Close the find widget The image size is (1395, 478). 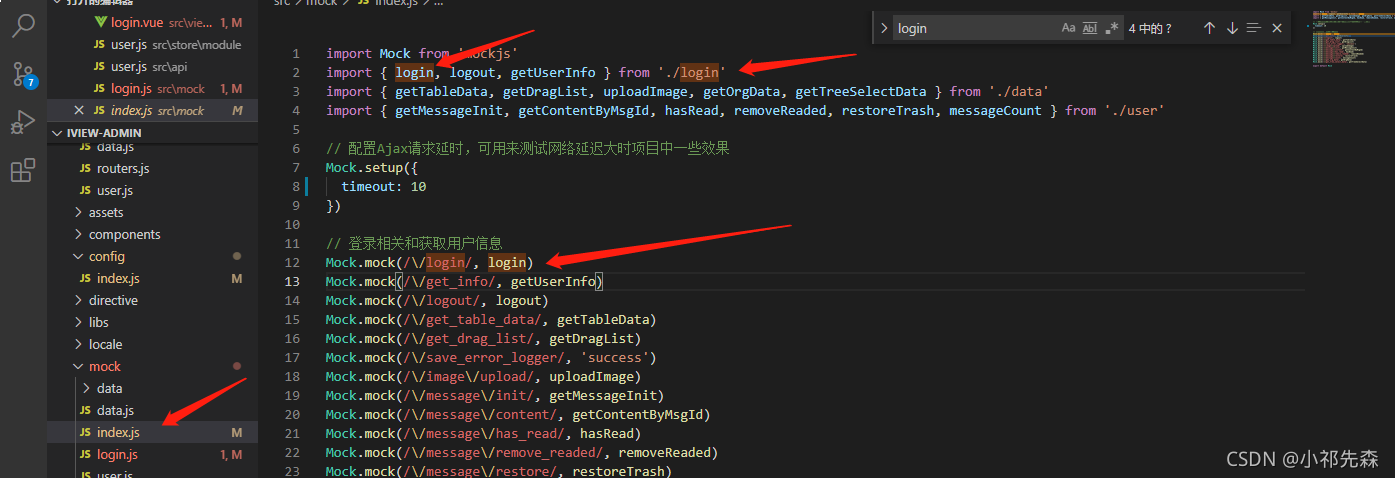(x=1276, y=28)
